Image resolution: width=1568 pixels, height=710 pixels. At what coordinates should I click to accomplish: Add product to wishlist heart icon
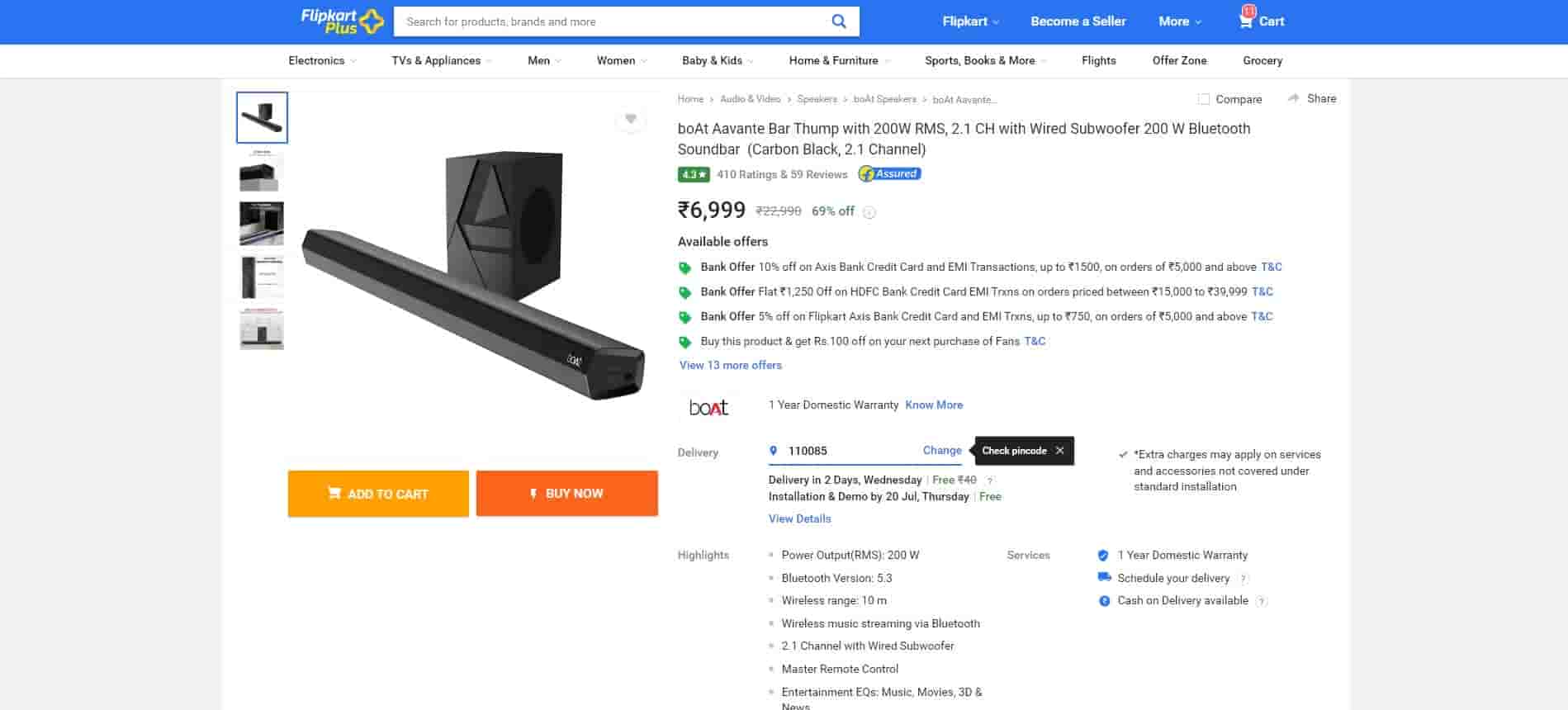[631, 120]
